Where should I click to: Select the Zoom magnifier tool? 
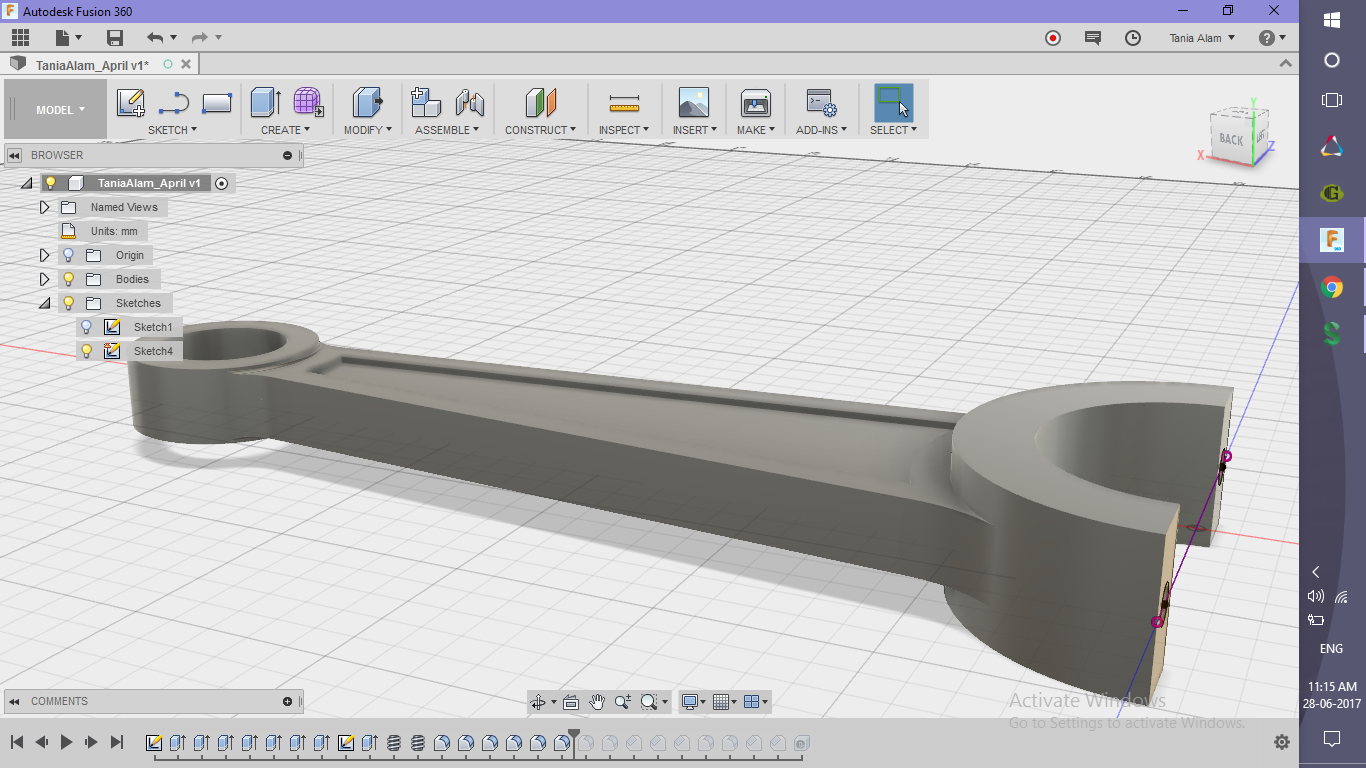click(x=623, y=702)
